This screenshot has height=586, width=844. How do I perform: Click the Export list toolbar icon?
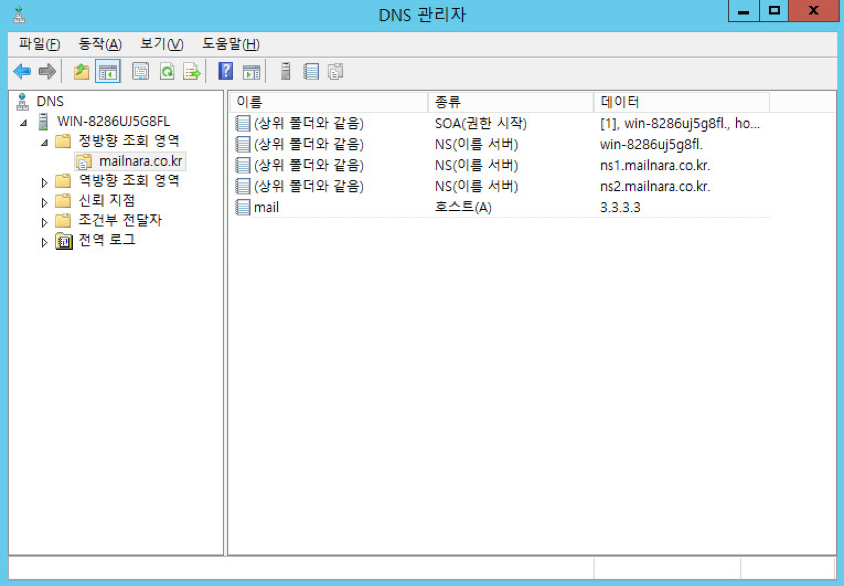click(192, 71)
